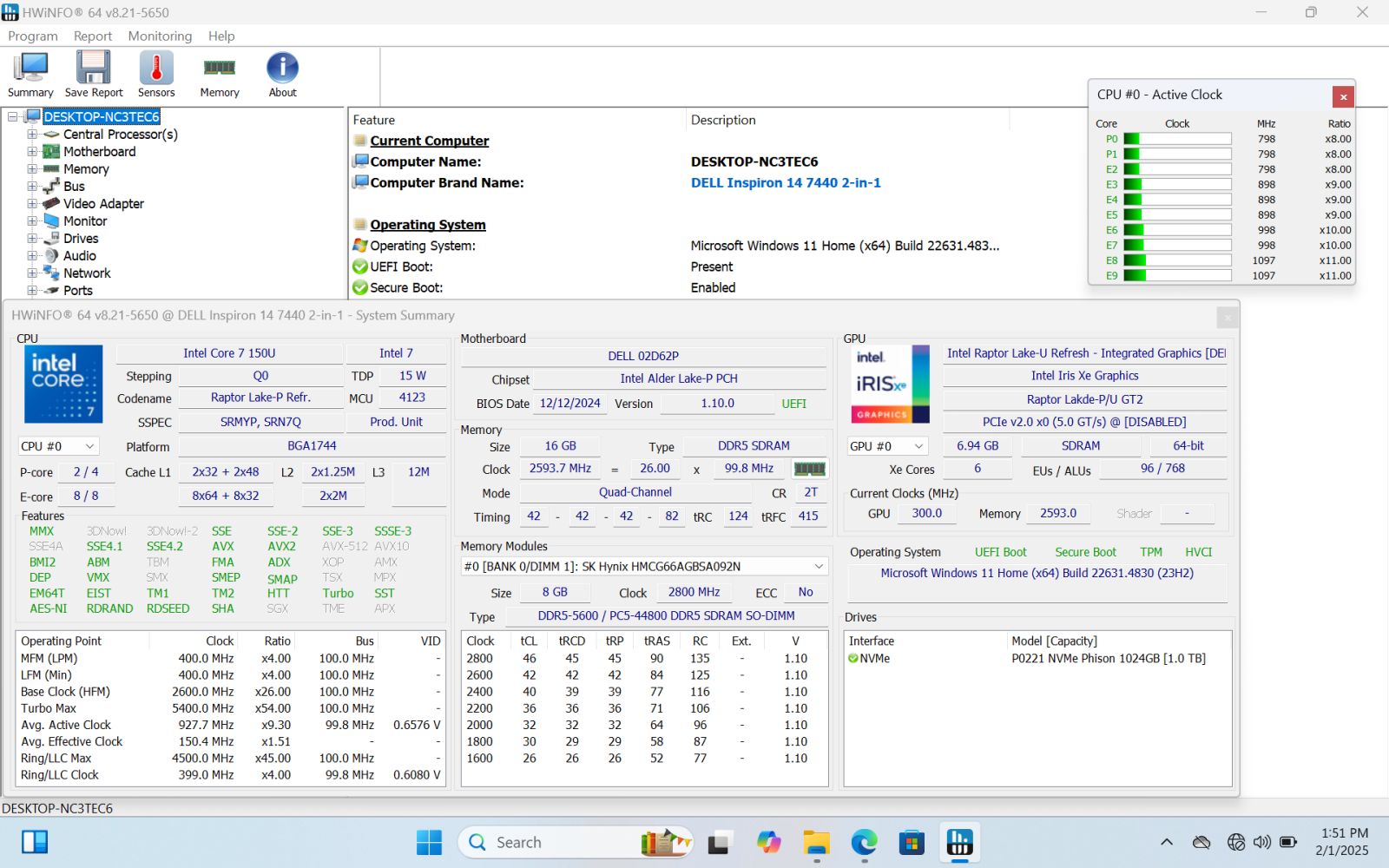Launch Microsoft Edge from the taskbar

pos(864,843)
